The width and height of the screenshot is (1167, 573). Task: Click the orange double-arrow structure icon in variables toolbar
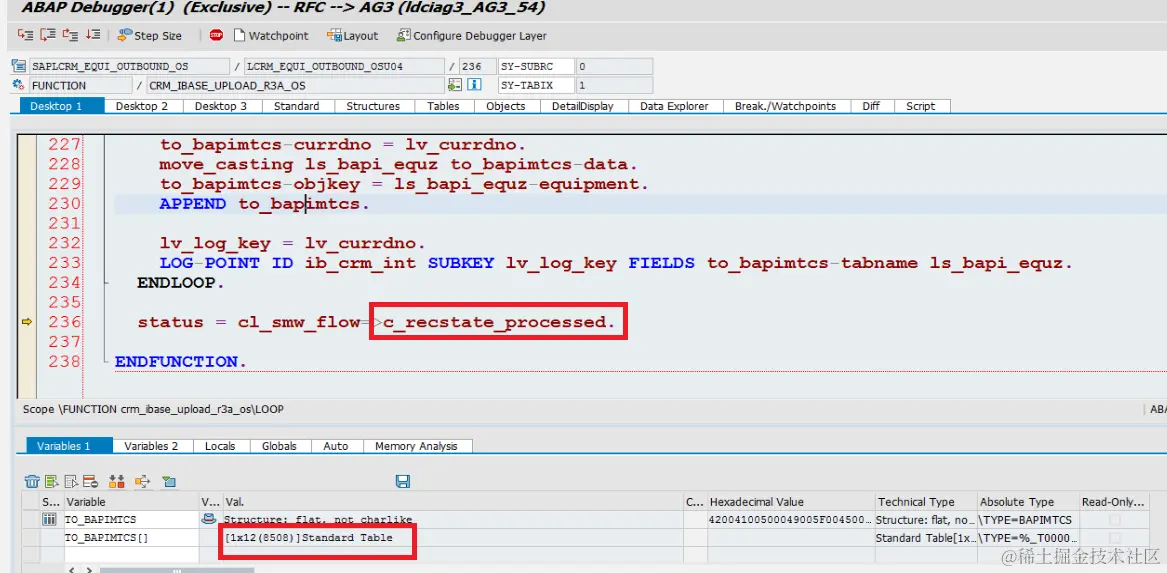coord(116,481)
